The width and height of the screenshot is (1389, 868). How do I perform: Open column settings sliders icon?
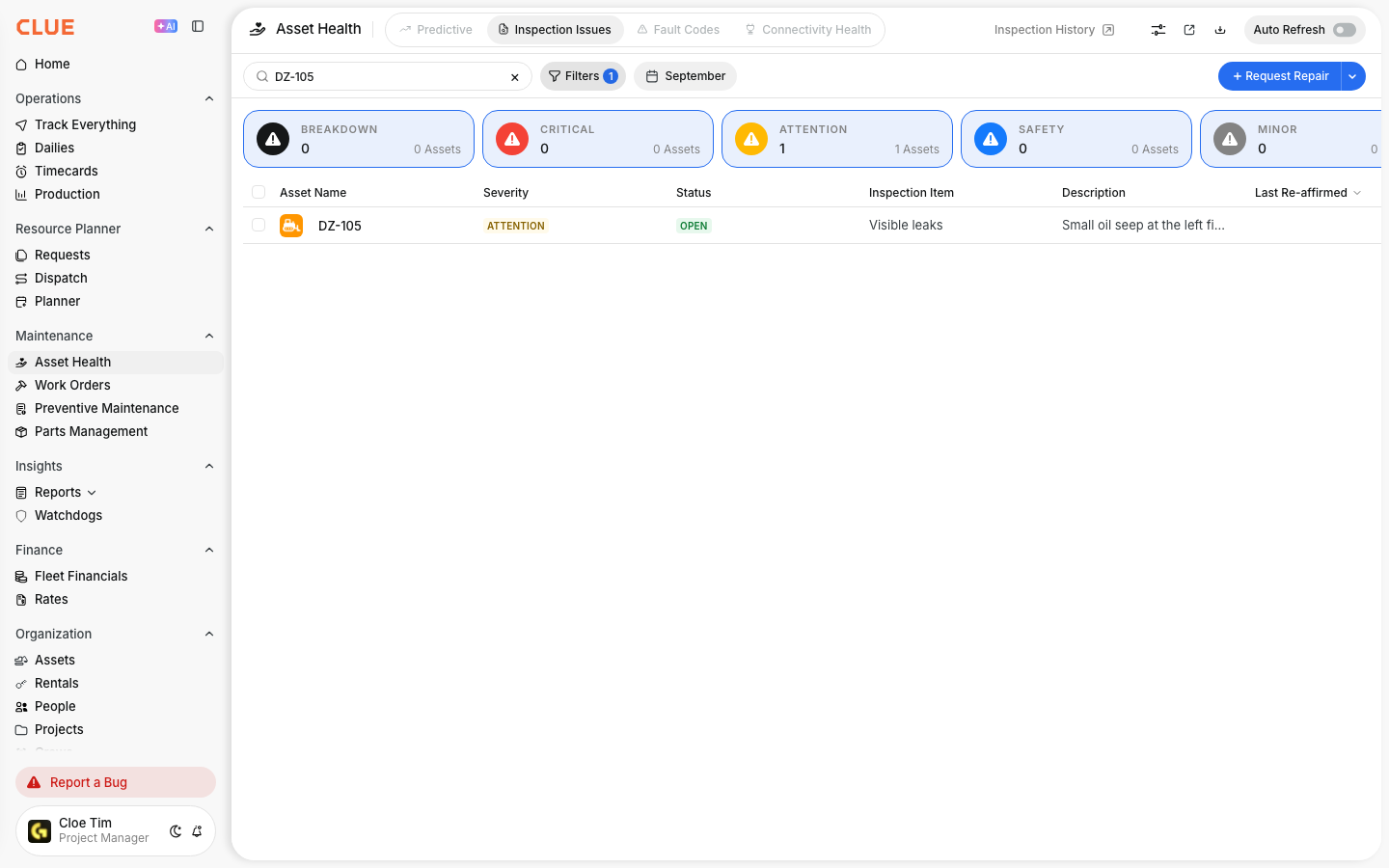1158,30
